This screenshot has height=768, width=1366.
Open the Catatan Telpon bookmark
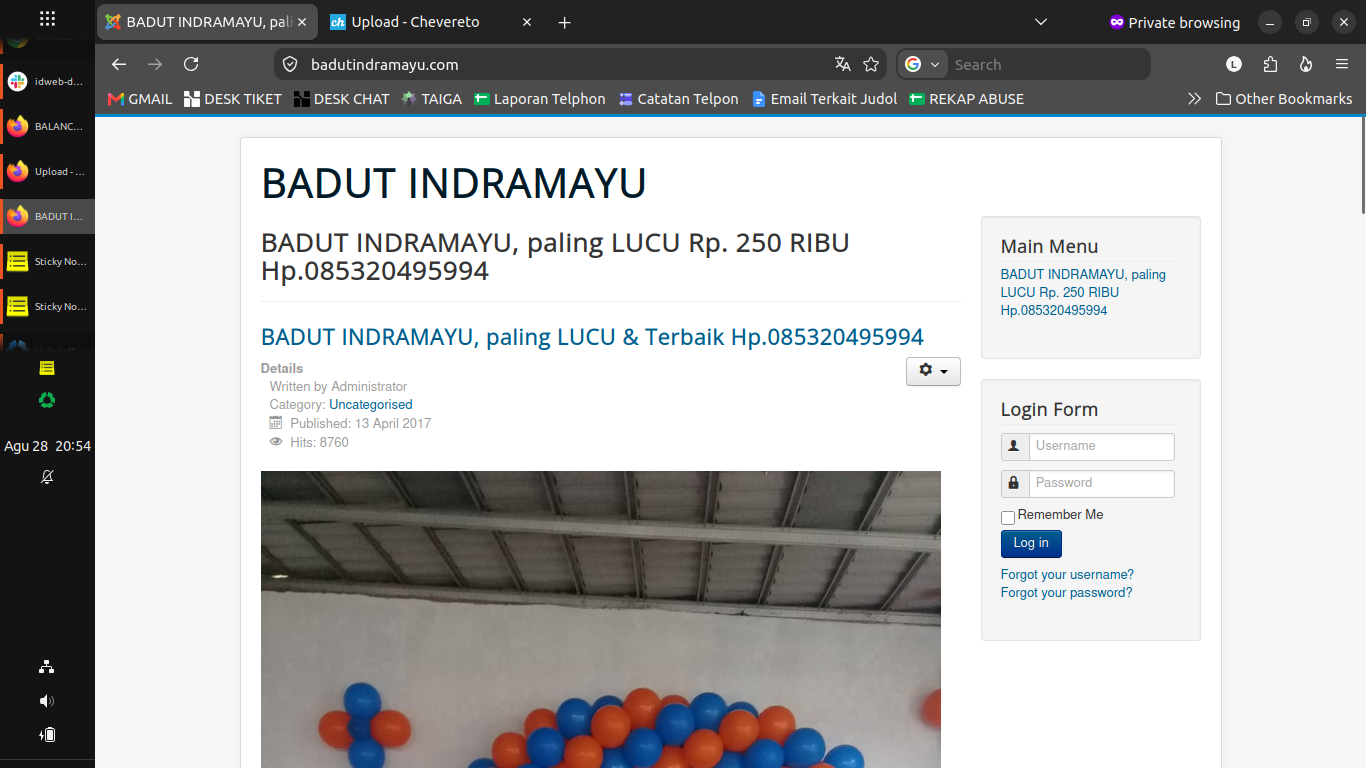678,99
